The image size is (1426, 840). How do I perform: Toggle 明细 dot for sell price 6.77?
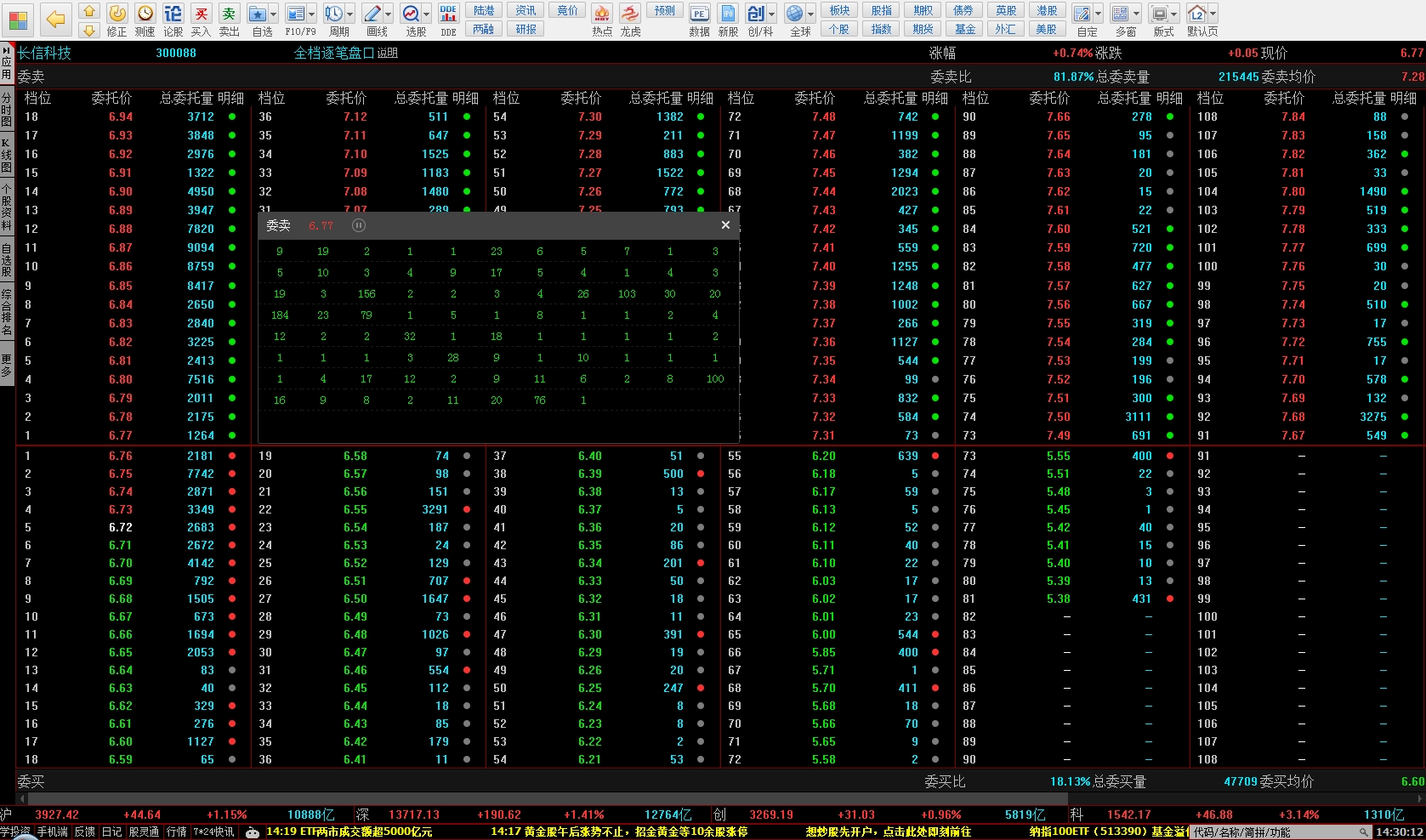click(232, 435)
